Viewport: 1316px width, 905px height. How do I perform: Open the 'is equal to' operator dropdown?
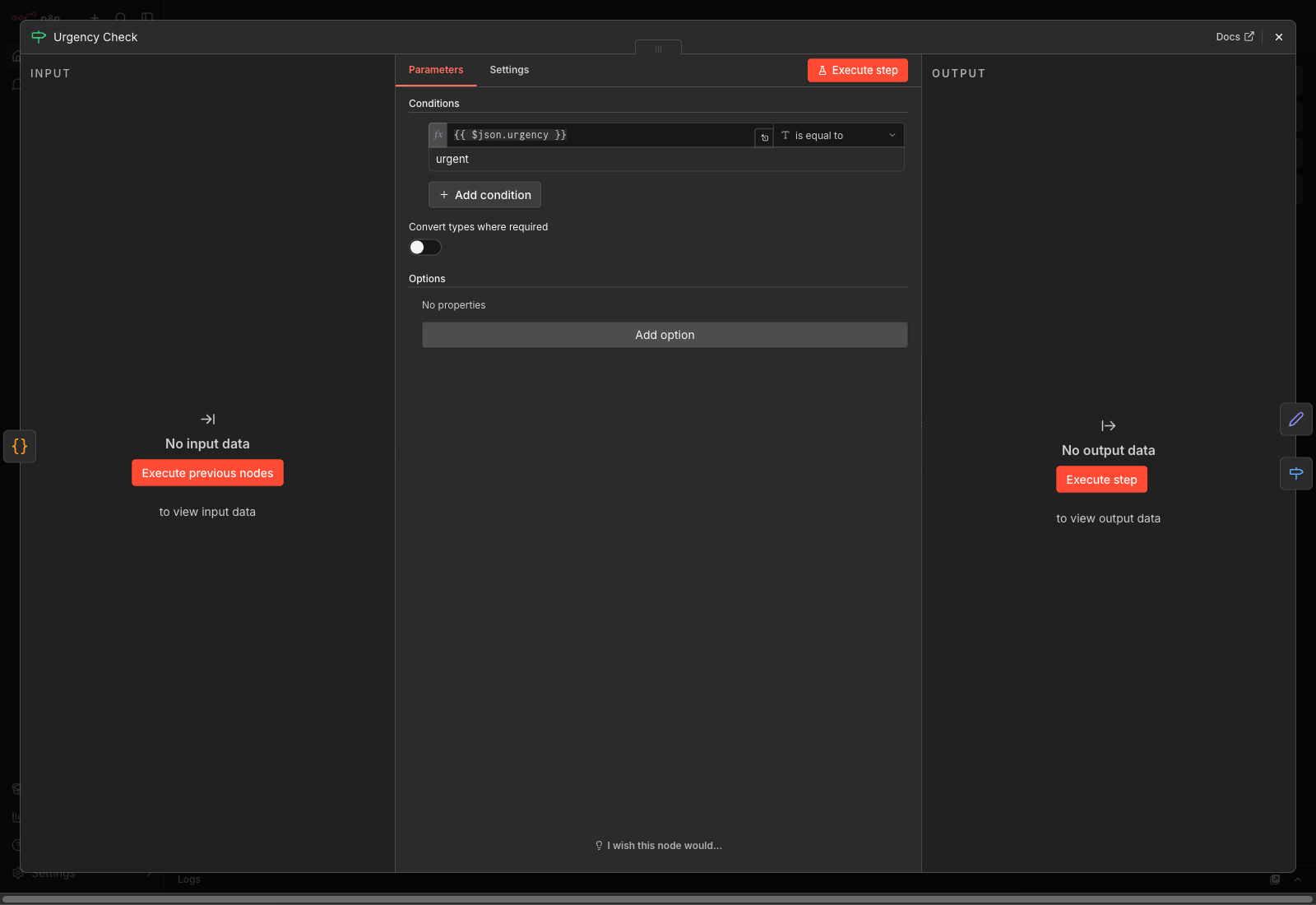[x=839, y=136]
